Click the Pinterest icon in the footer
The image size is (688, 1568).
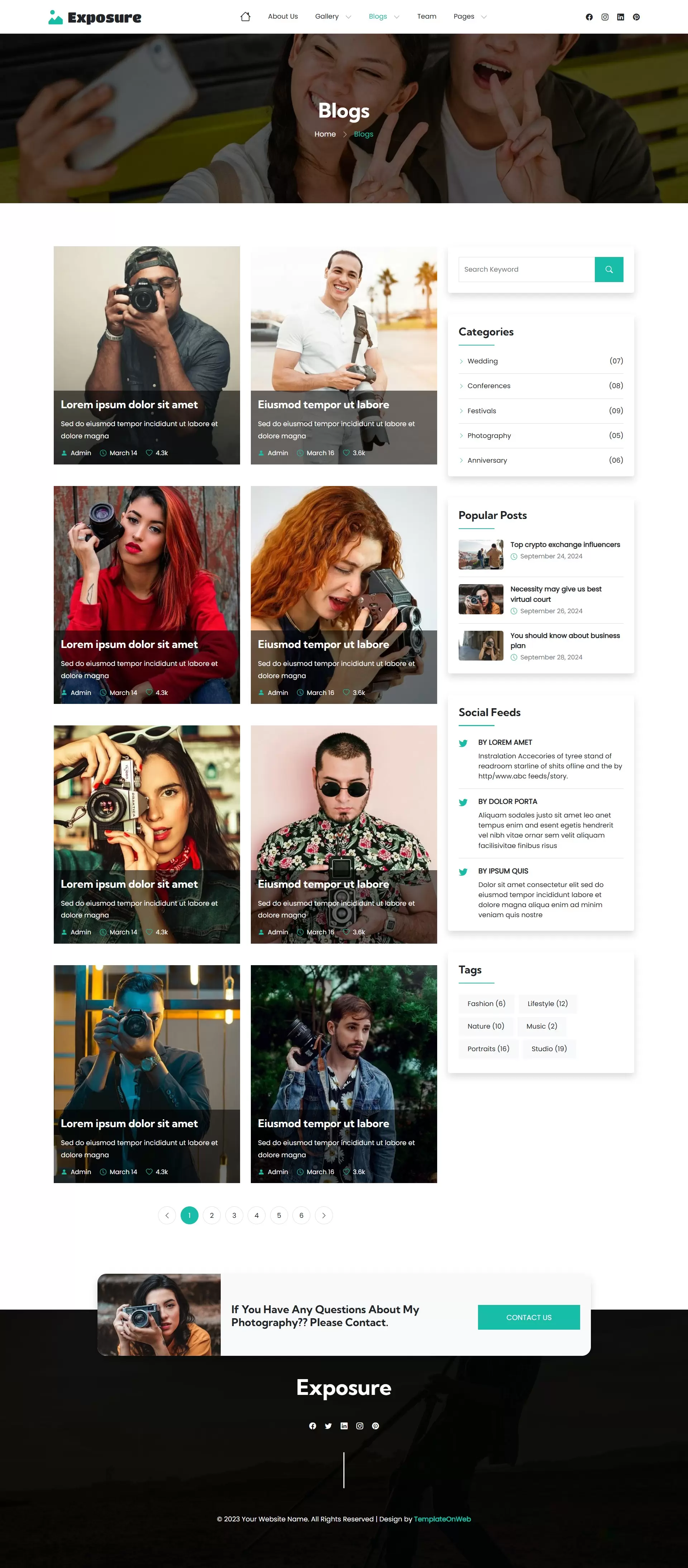[x=375, y=1426]
